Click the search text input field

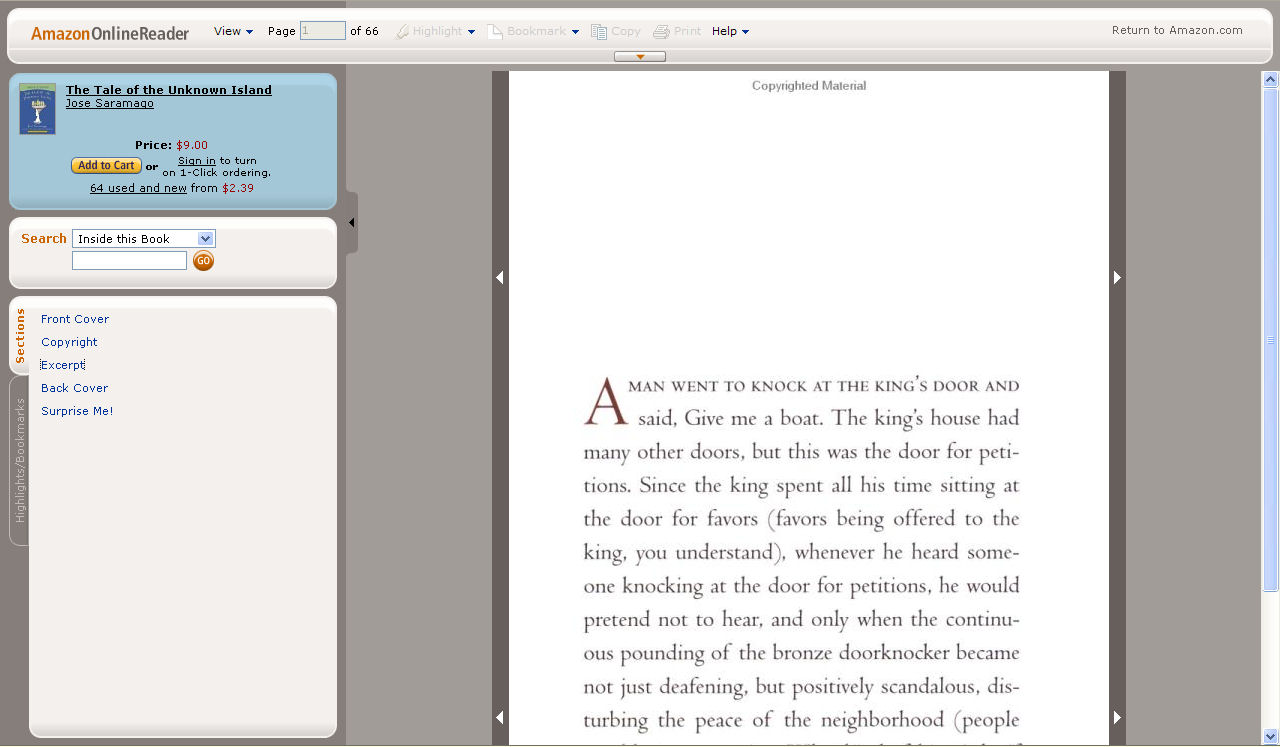coord(129,261)
